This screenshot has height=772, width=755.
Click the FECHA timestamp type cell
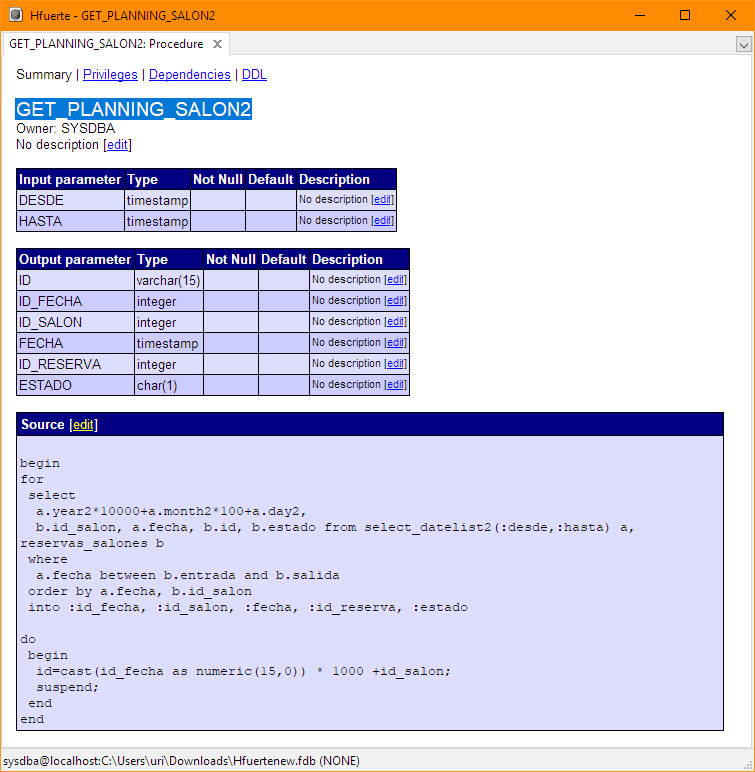pyautogui.click(x=168, y=343)
